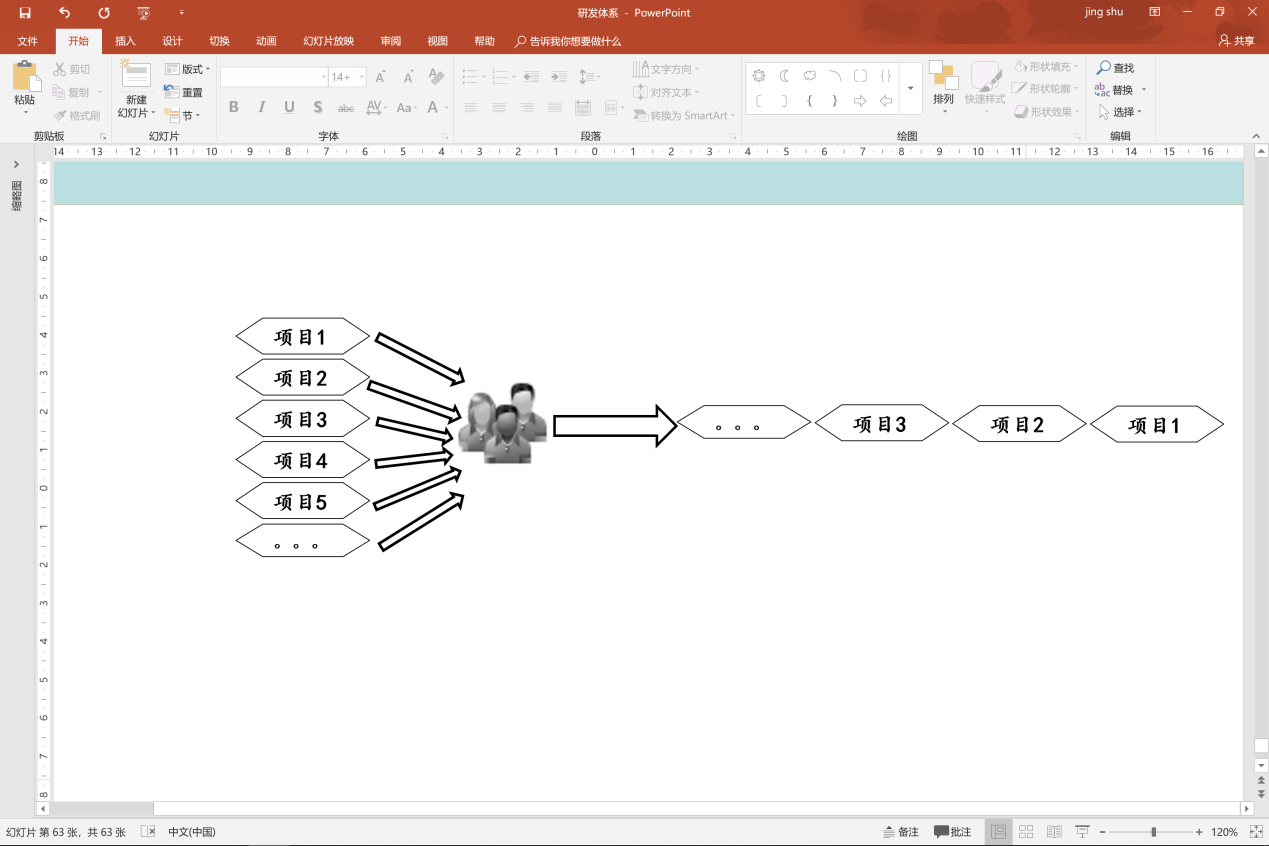Switch to Slide Sorter view icon
The height and width of the screenshot is (846, 1269).
click(x=1026, y=832)
